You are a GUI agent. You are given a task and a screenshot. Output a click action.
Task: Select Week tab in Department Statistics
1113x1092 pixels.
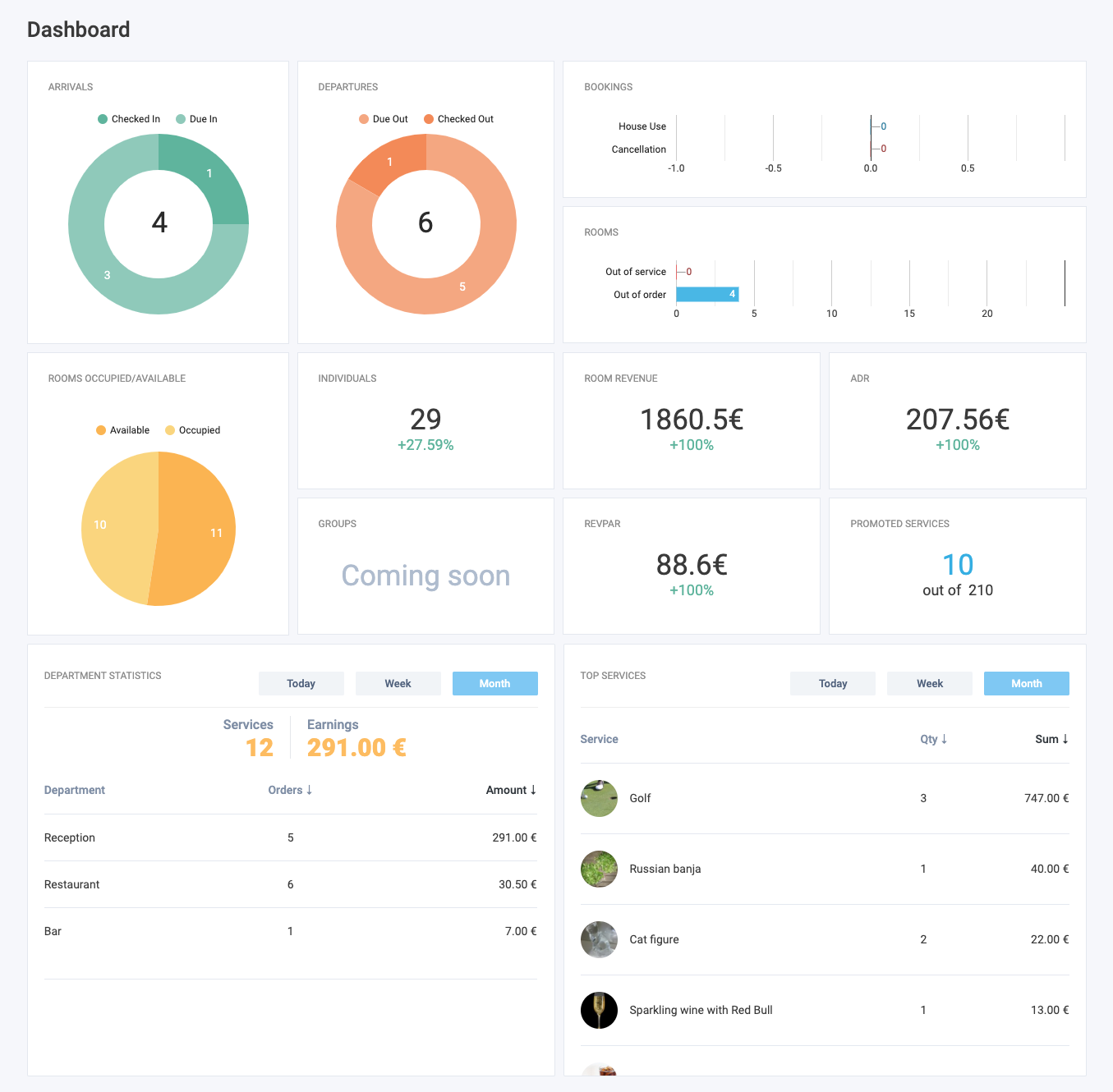[x=398, y=683]
